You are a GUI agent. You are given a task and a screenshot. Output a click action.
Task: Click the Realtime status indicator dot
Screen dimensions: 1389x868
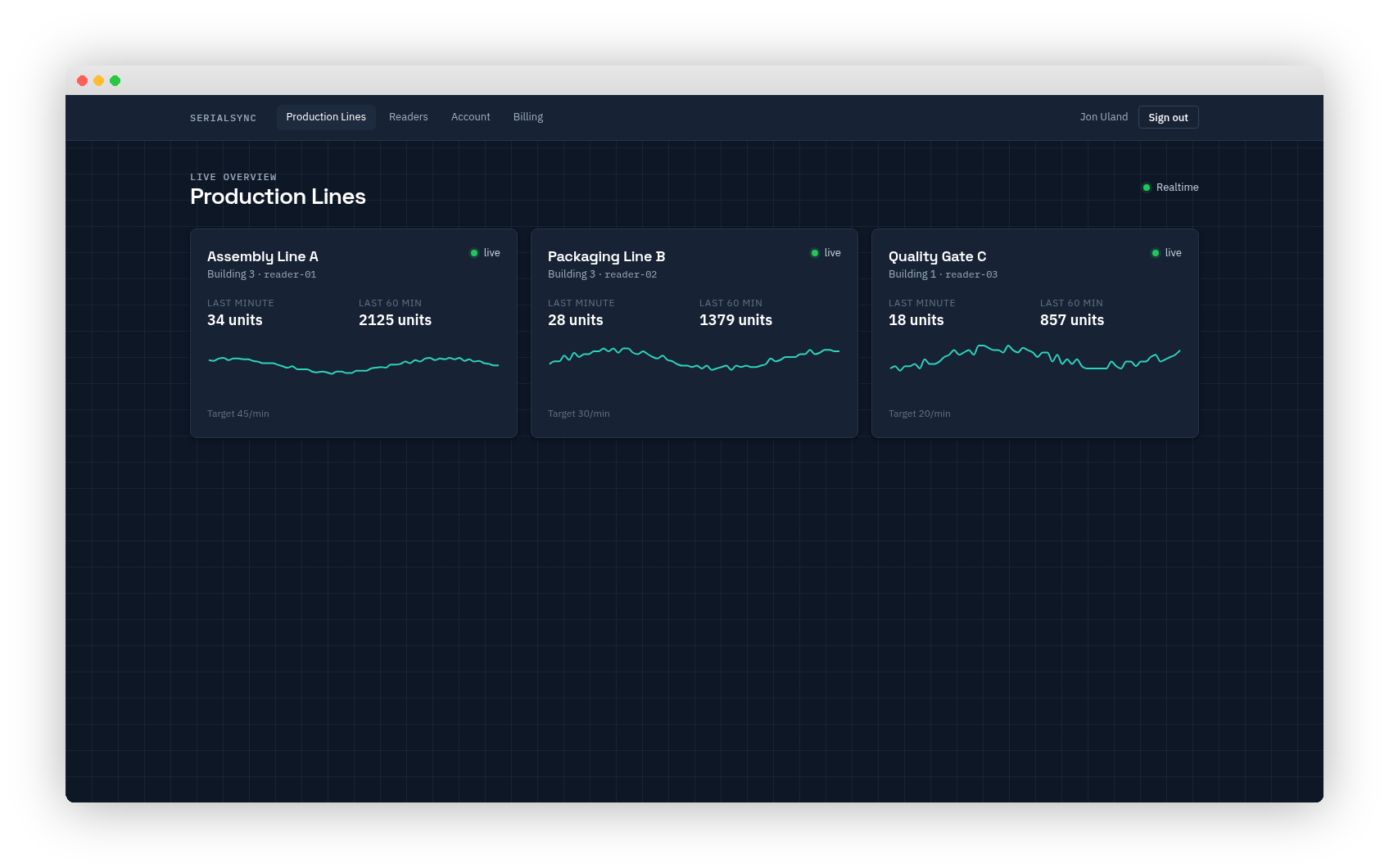pos(1147,188)
